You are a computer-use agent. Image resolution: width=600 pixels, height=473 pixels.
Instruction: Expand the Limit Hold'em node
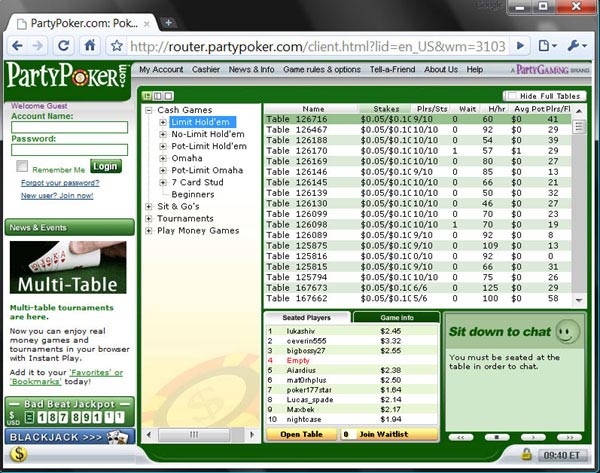coord(163,122)
